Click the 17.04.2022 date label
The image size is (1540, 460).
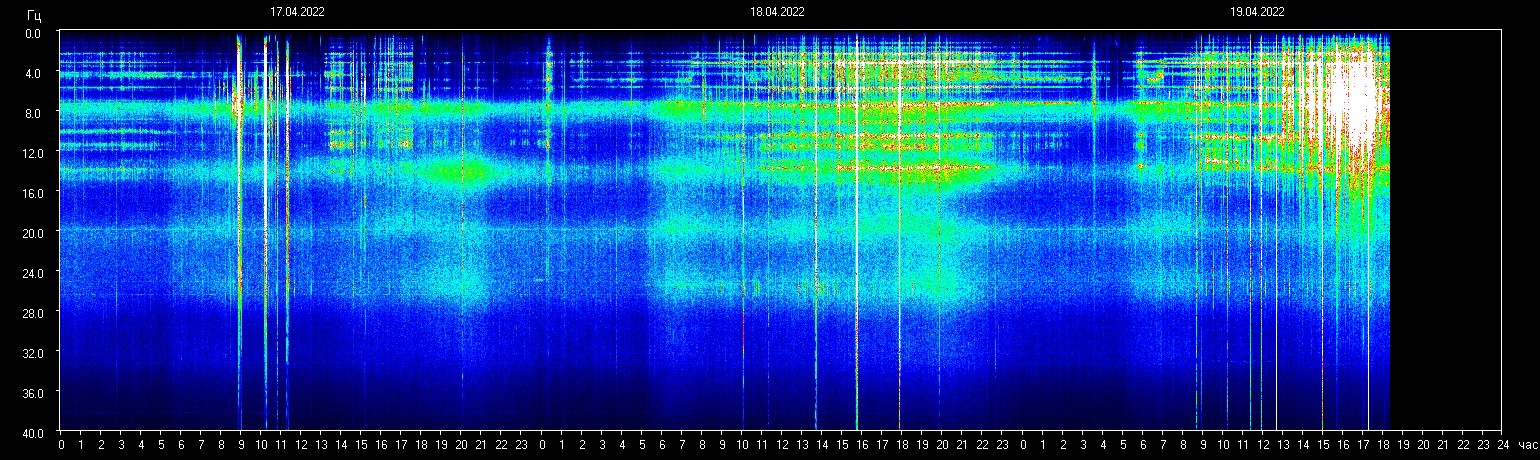point(297,13)
